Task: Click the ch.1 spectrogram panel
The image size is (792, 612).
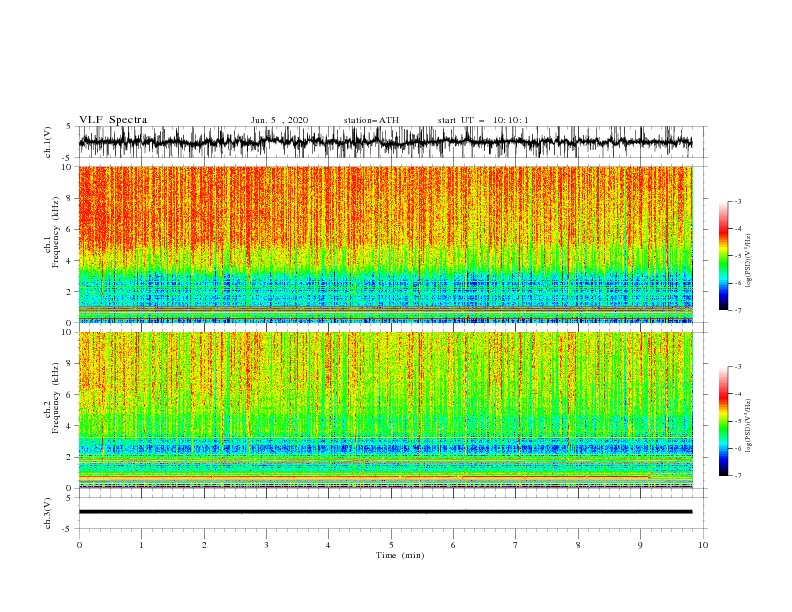Action: point(385,244)
